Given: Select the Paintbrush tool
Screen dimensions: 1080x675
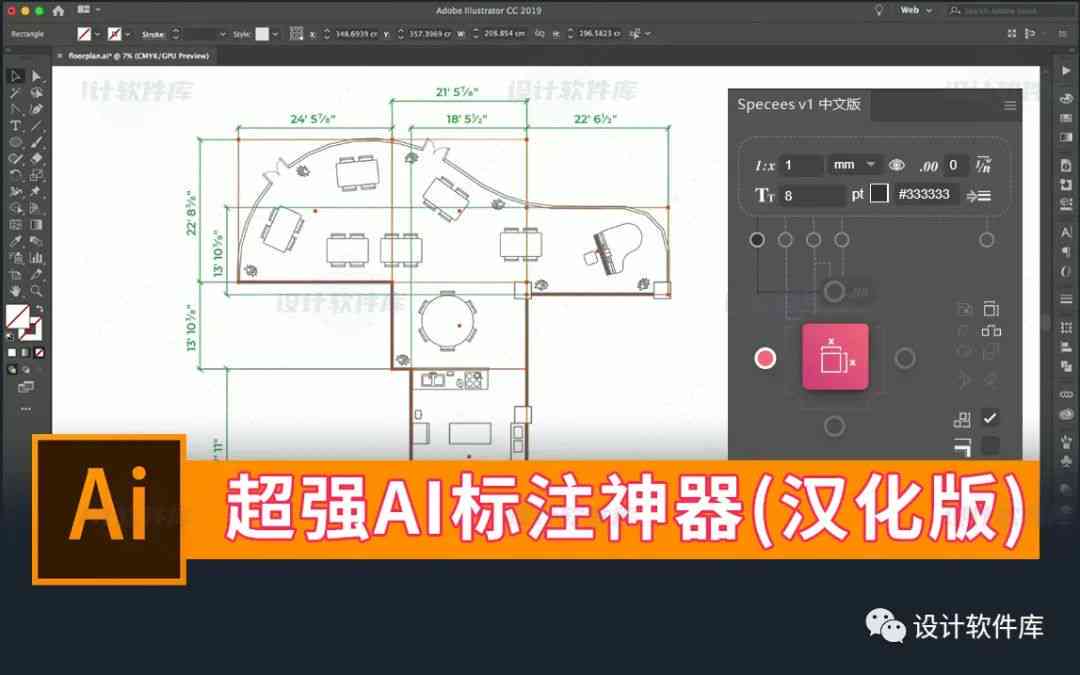Looking at the screenshot, I should [x=37, y=142].
